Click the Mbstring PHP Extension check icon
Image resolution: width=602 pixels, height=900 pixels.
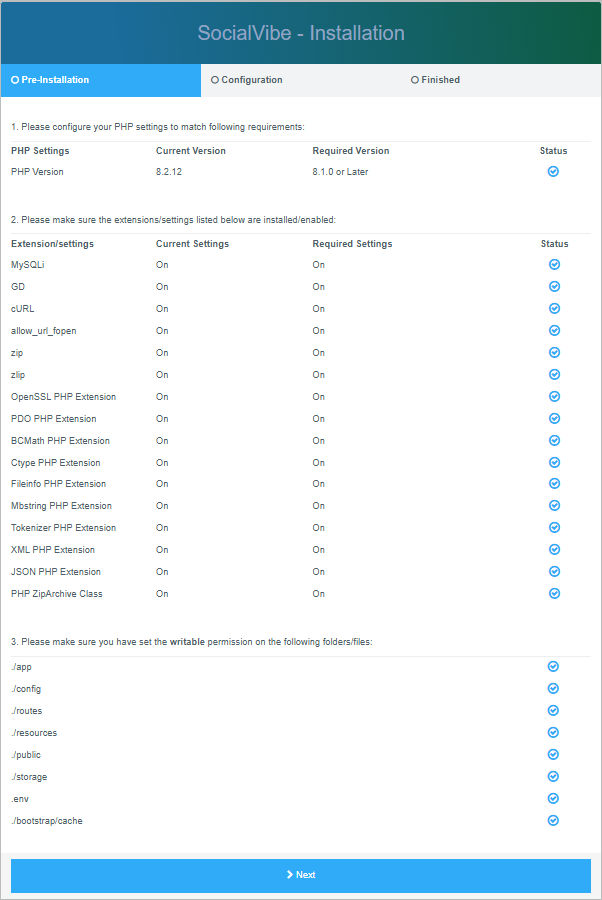pos(554,506)
